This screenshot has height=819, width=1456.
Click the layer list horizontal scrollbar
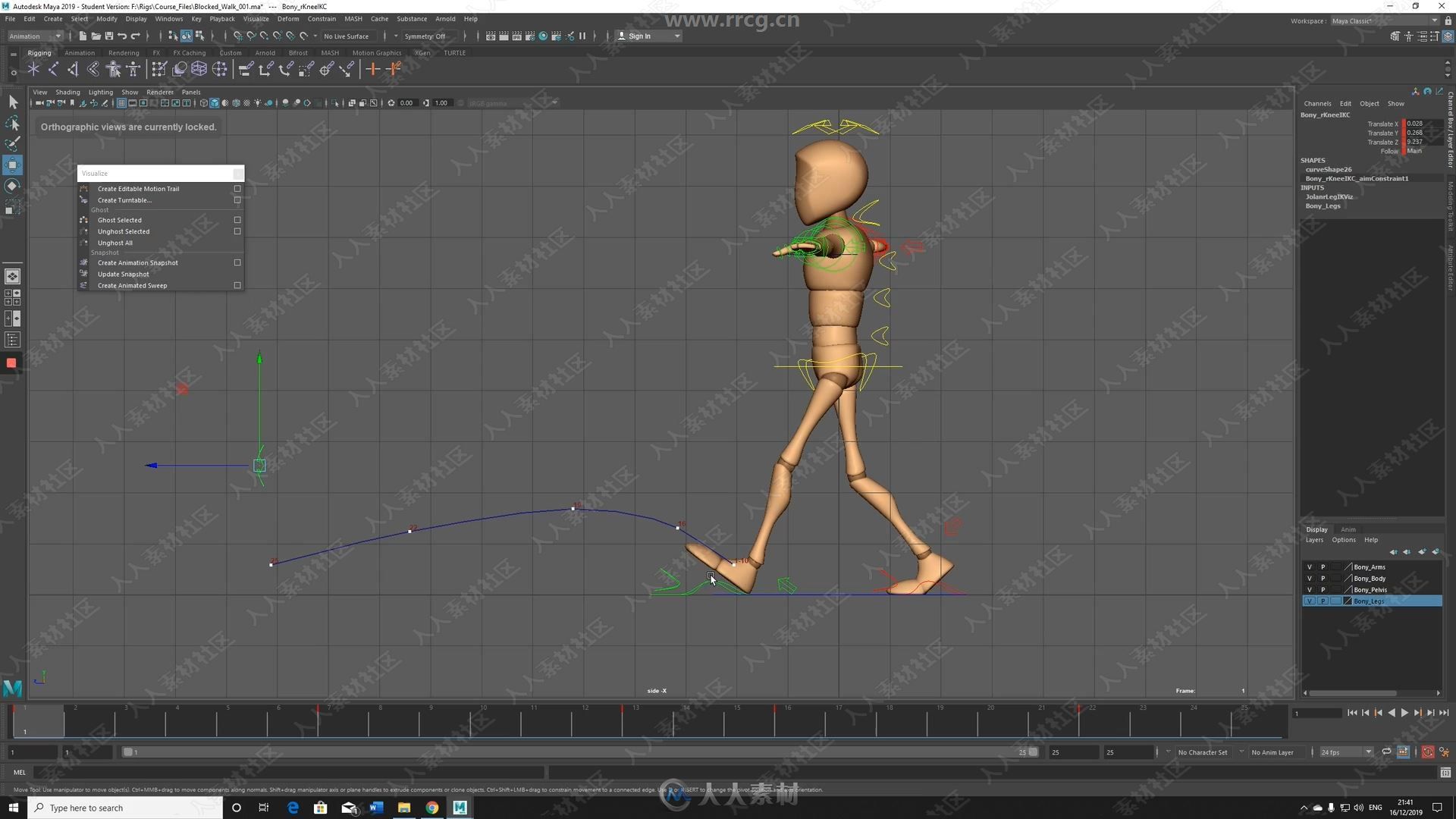(1352, 692)
